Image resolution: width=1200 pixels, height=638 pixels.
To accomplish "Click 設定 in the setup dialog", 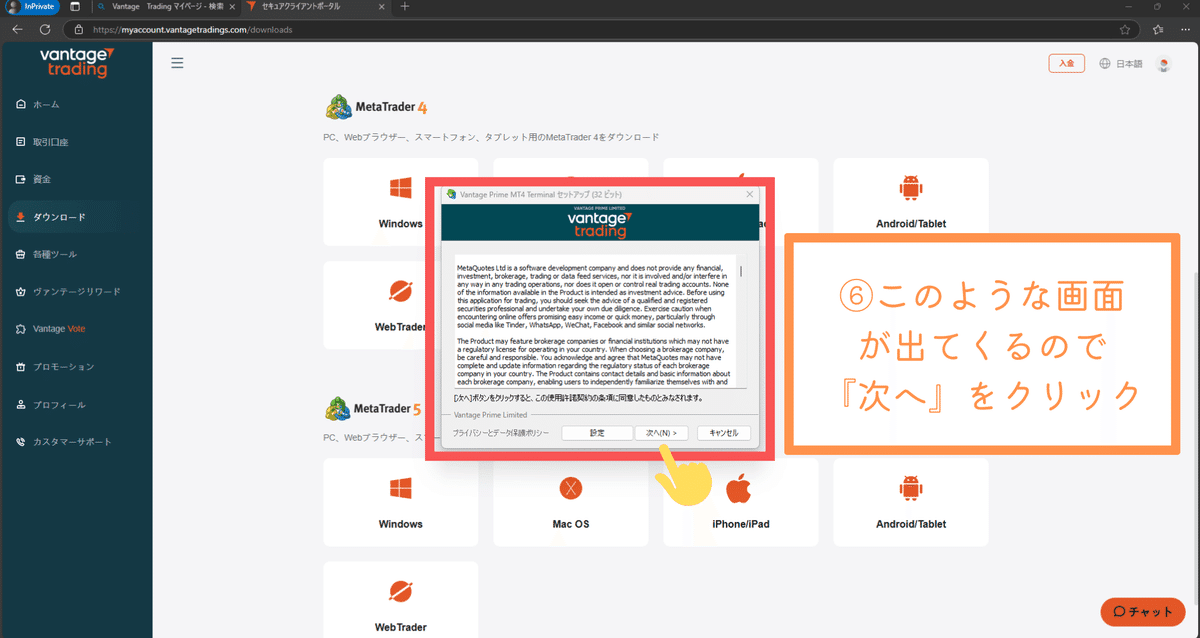I will 596,433.
